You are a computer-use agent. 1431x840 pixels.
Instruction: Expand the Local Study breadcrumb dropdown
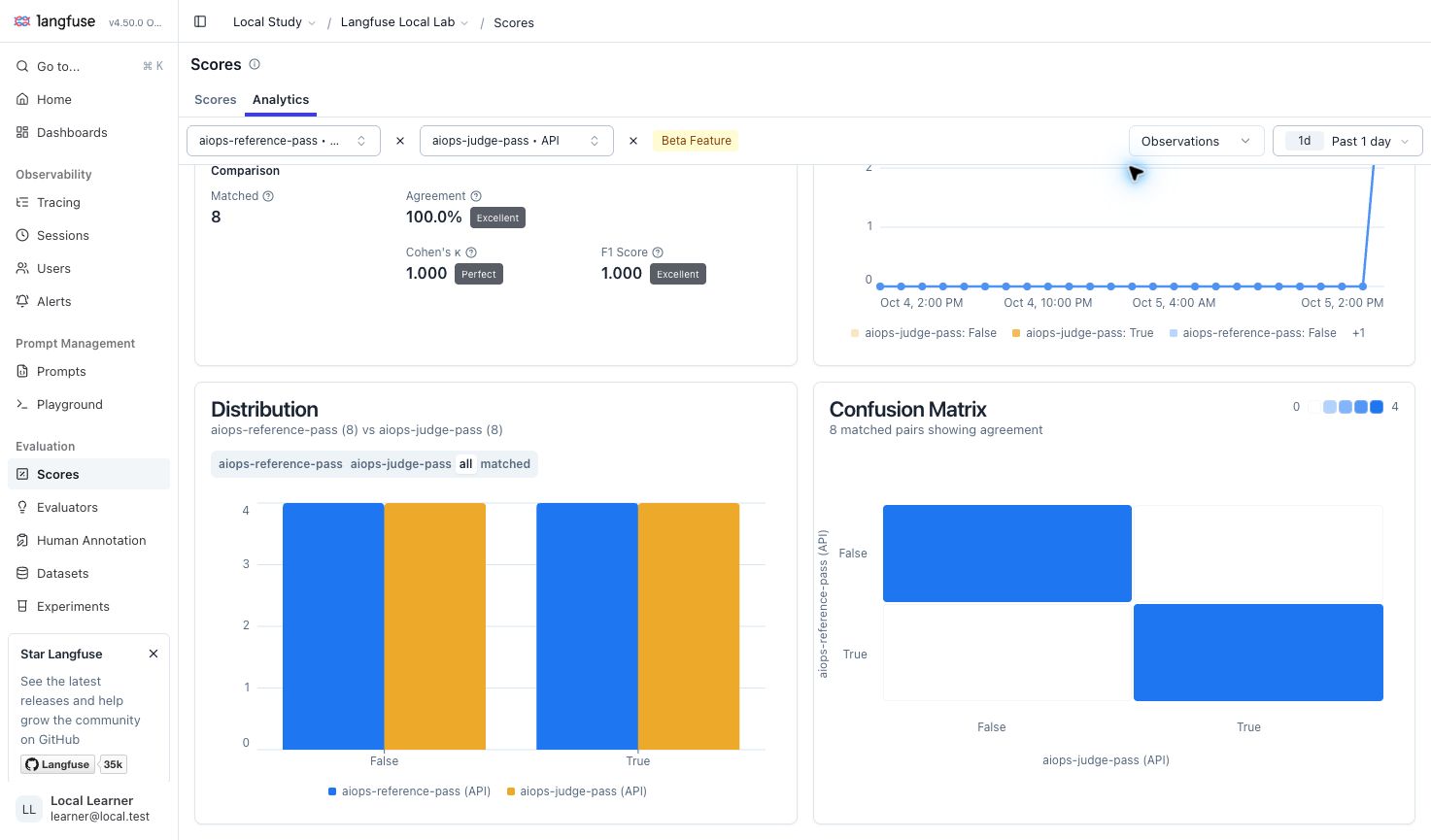click(274, 22)
